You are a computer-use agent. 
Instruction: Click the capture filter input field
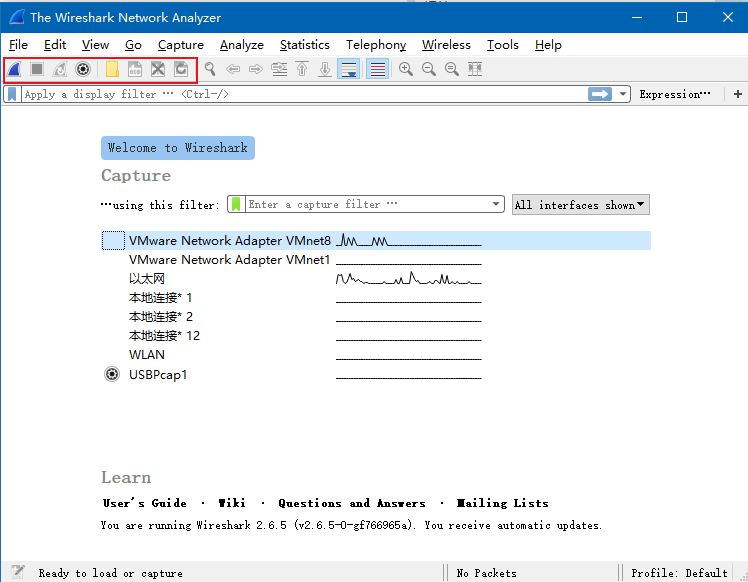[x=367, y=204]
